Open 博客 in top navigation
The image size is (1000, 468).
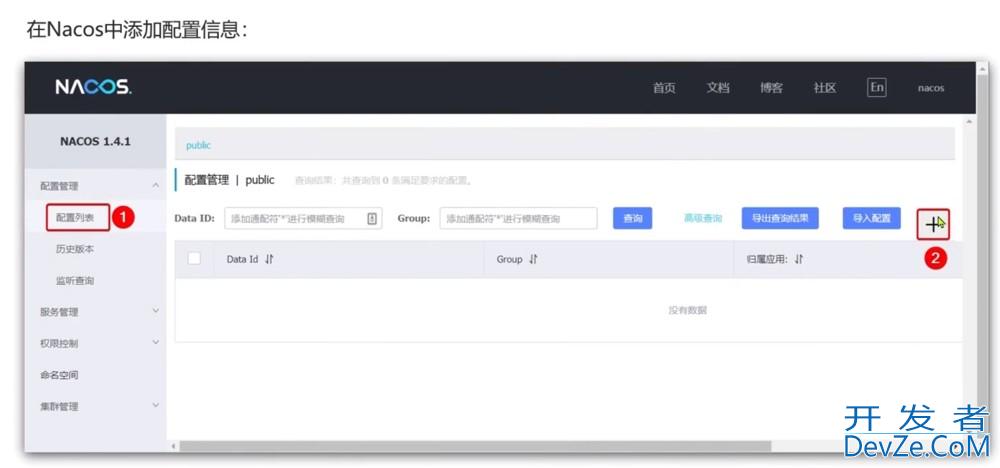771,88
